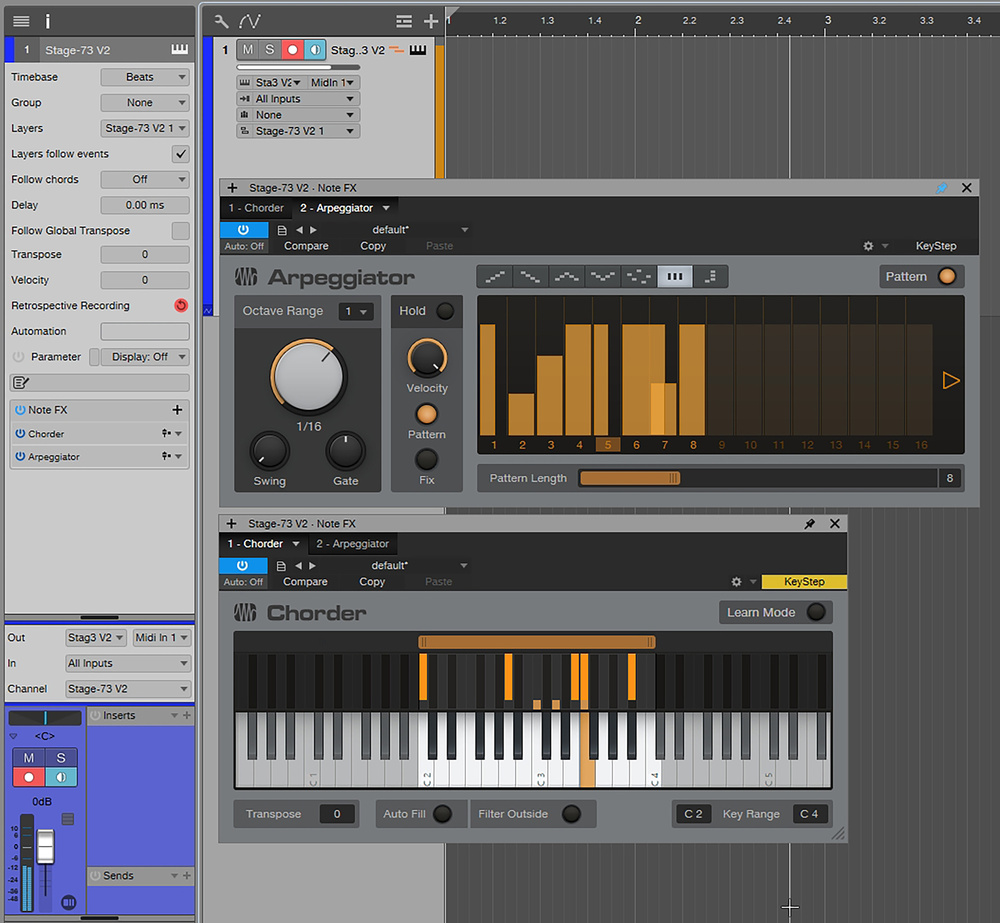Image resolution: width=1000 pixels, height=923 pixels.
Task: Click the Retrospective Recording red icon
Action: [180, 306]
